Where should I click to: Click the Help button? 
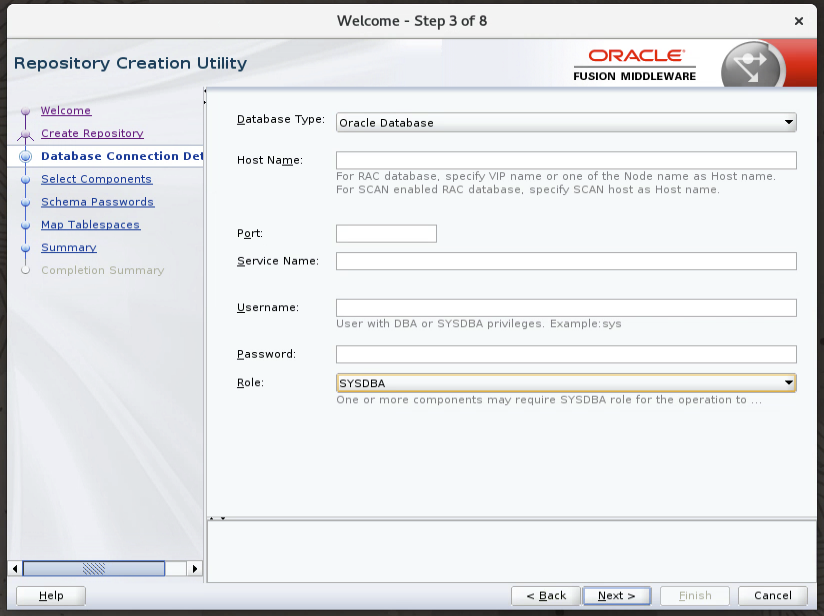click(51, 596)
